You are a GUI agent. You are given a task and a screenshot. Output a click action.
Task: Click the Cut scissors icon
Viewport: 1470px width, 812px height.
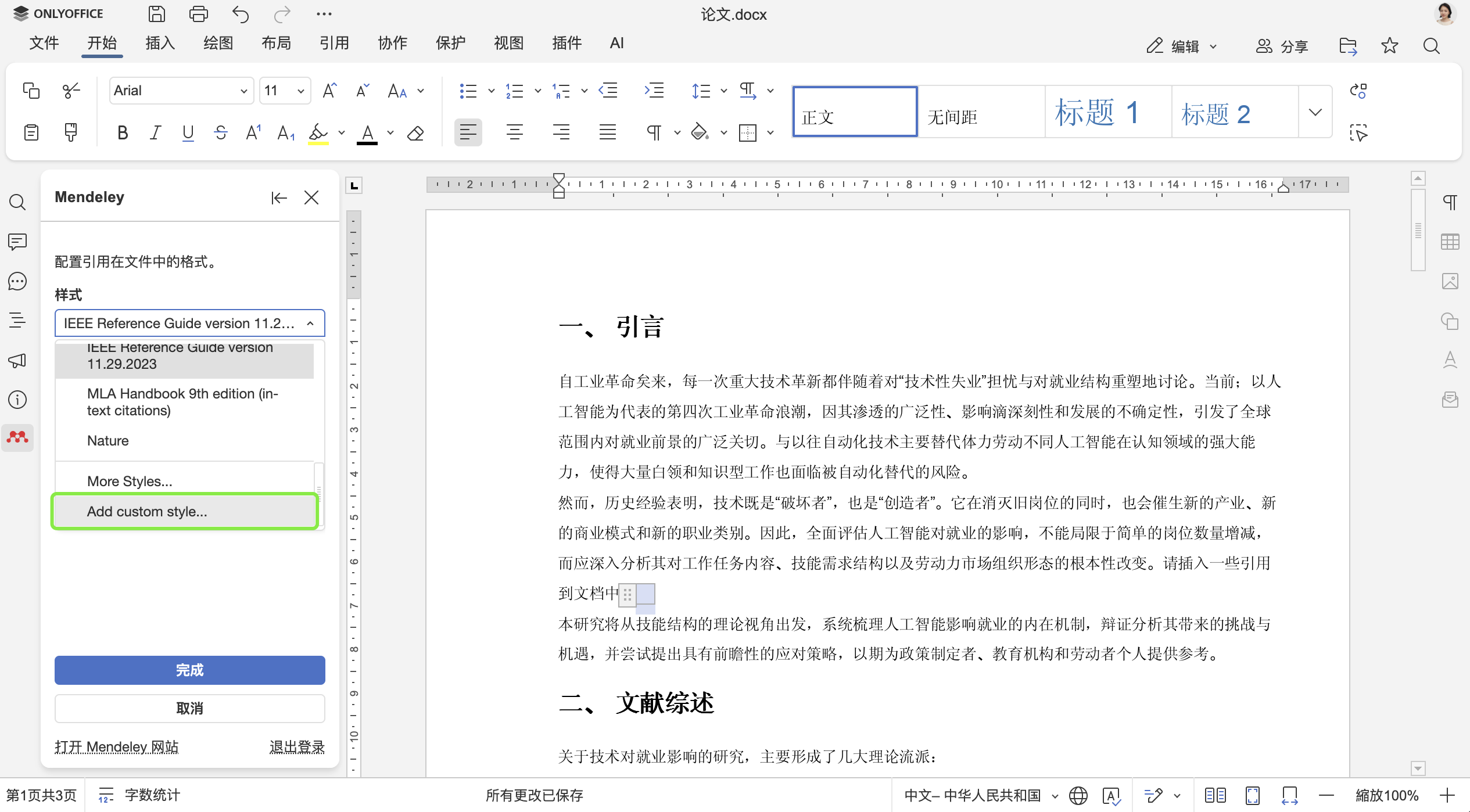coord(71,91)
